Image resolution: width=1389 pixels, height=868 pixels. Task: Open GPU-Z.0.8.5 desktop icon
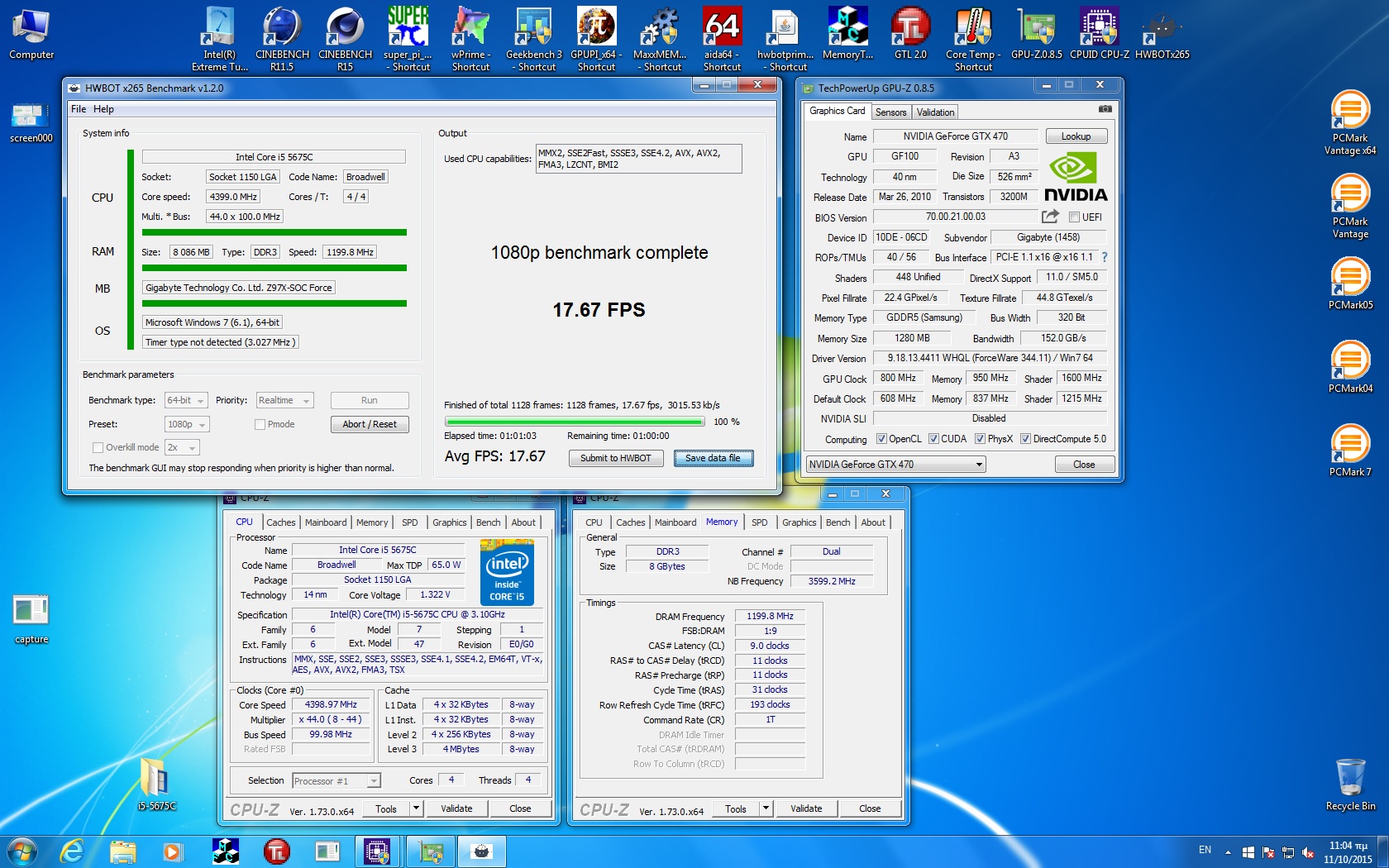(1036, 34)
